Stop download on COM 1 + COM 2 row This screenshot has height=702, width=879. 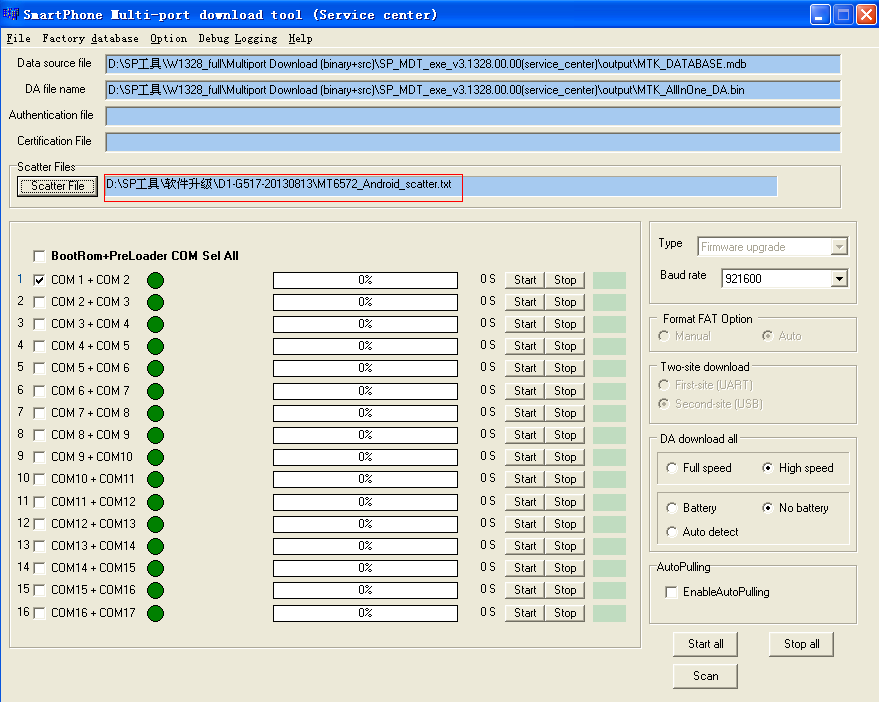click(x=565, y=280)
